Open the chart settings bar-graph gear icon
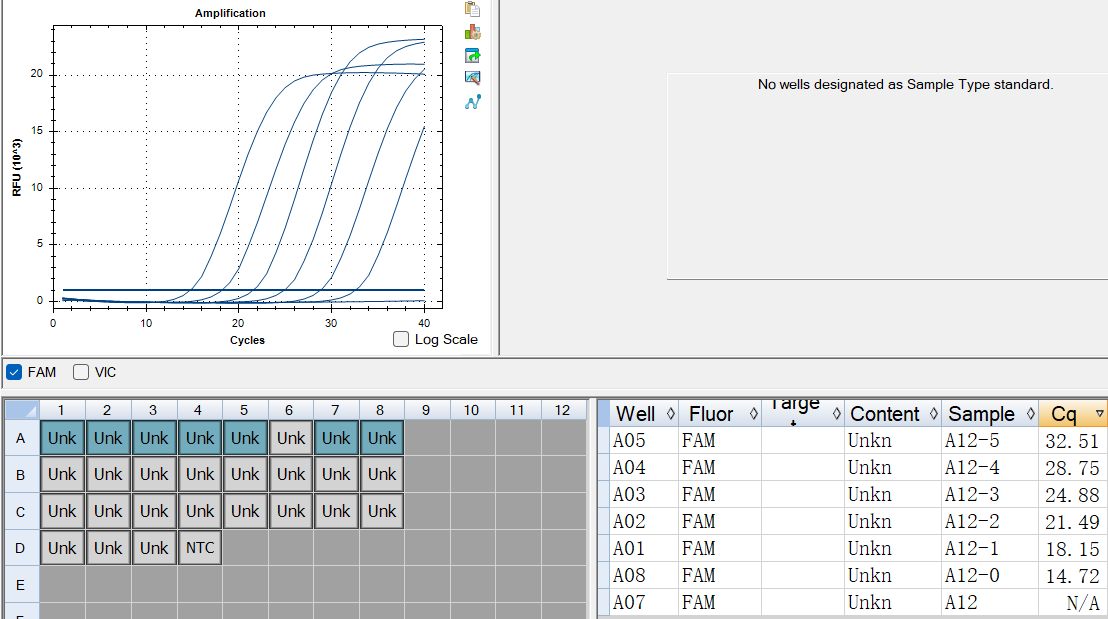This screenshot has width=1108, height=619. click(472, 32)
